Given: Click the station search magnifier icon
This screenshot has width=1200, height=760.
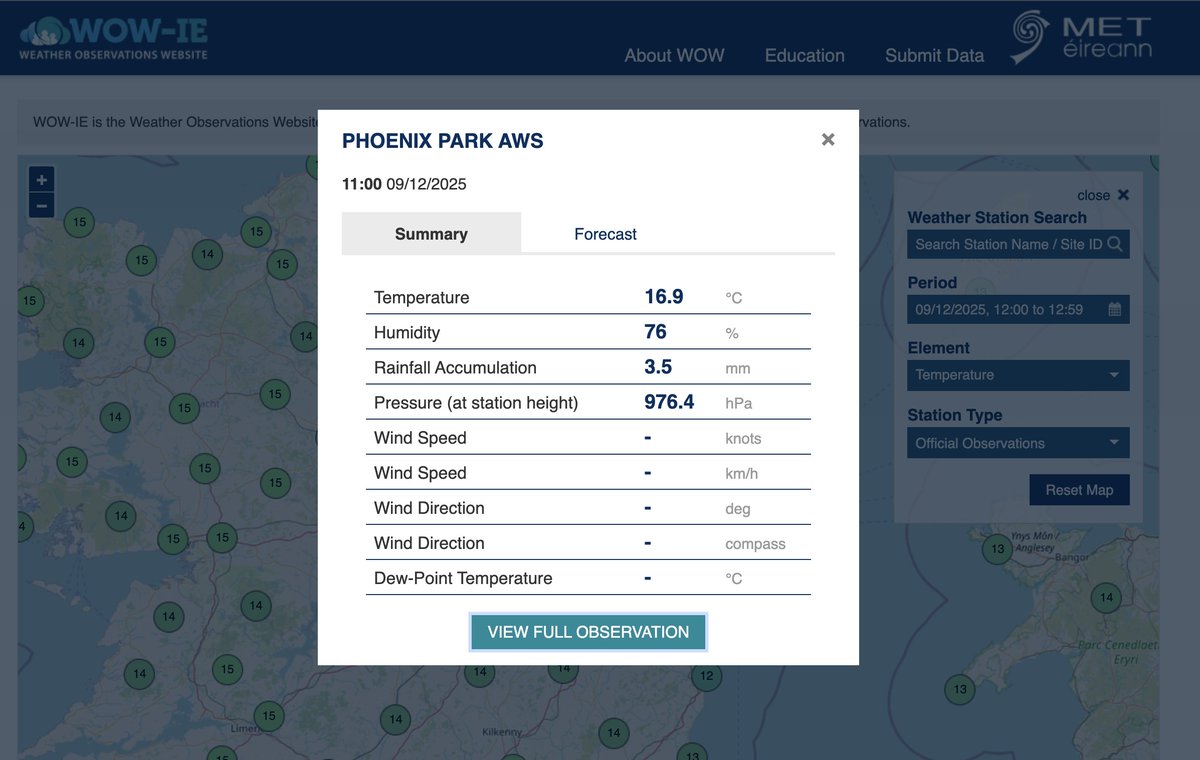Looking at the screenshot, I should click(1115, 244).
